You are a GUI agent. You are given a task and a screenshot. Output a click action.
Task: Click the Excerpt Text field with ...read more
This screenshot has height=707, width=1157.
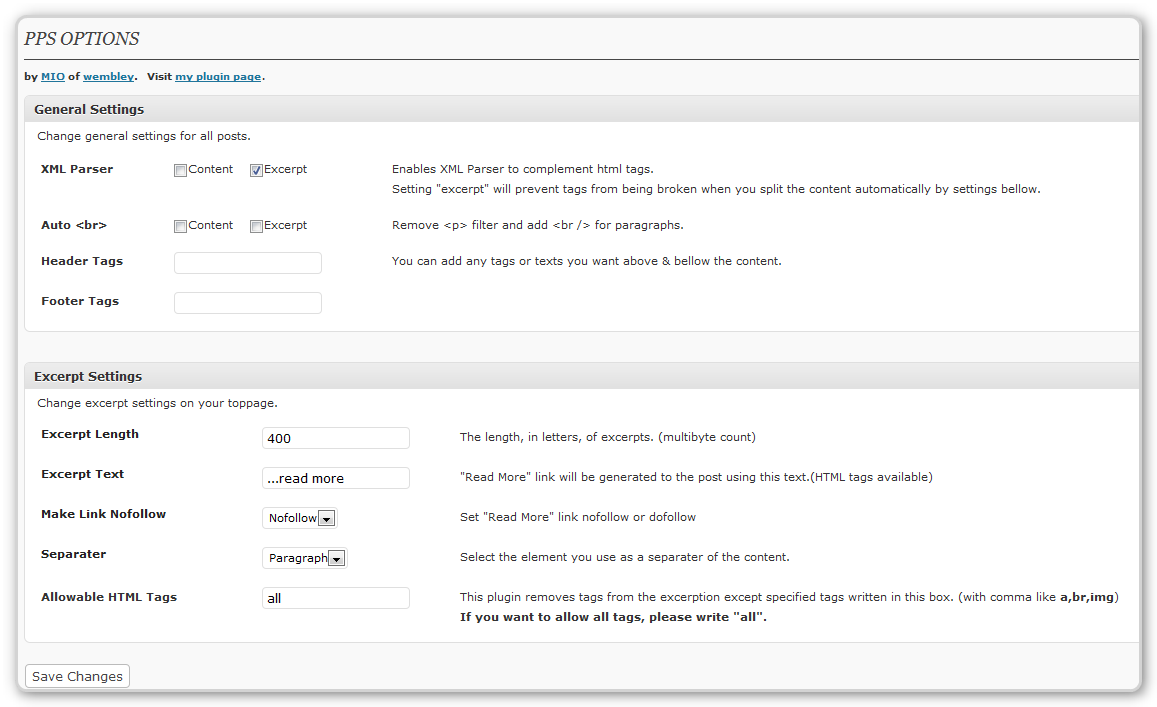coord(336,477)
